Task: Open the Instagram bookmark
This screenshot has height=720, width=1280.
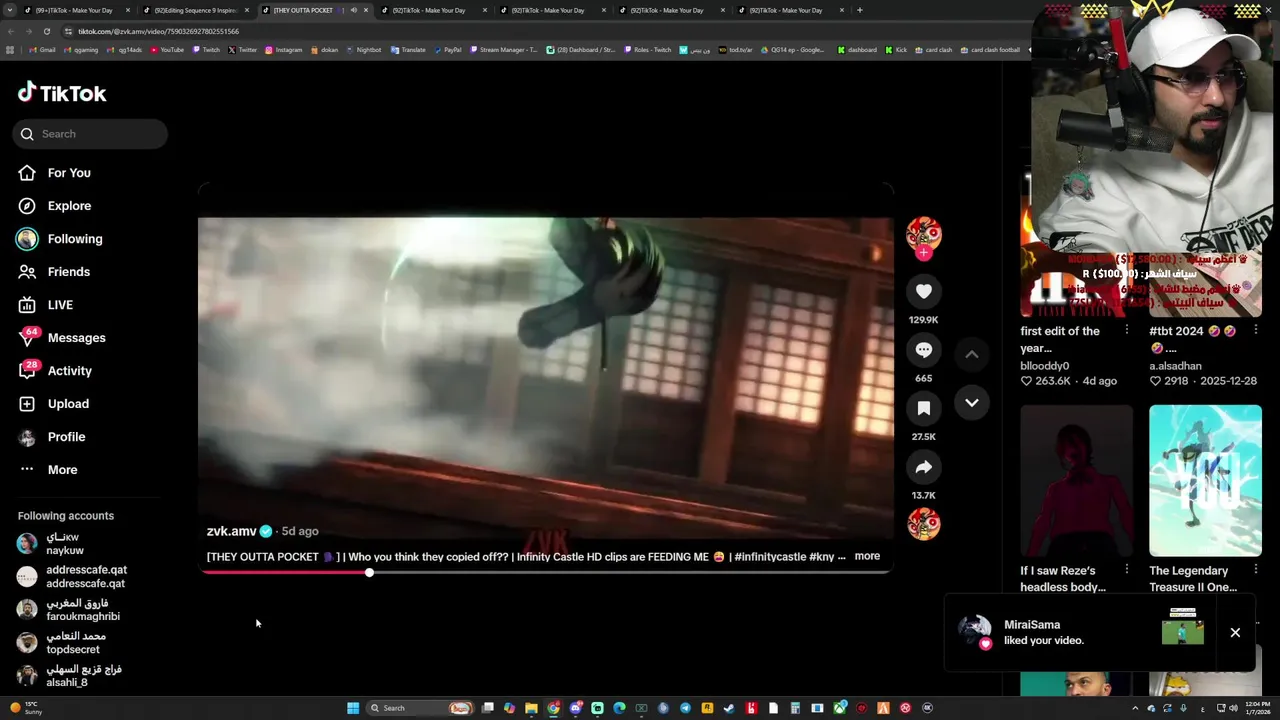Action: 283,49
